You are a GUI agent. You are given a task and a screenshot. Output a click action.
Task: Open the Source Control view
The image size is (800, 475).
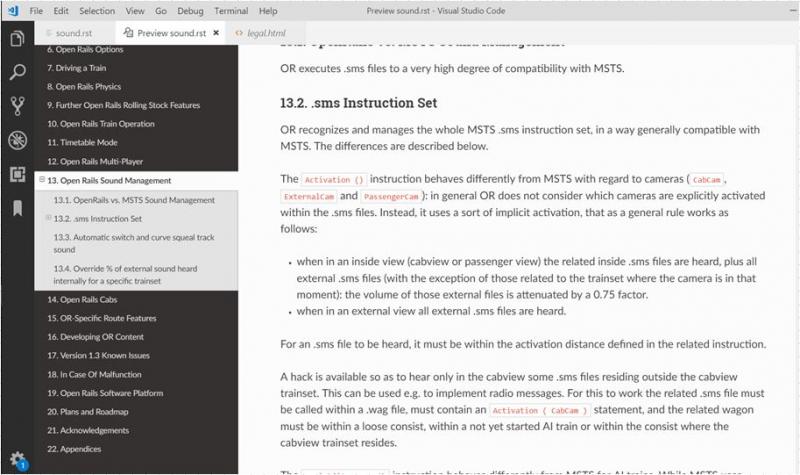pyautogui.click(x=17, y=106)
